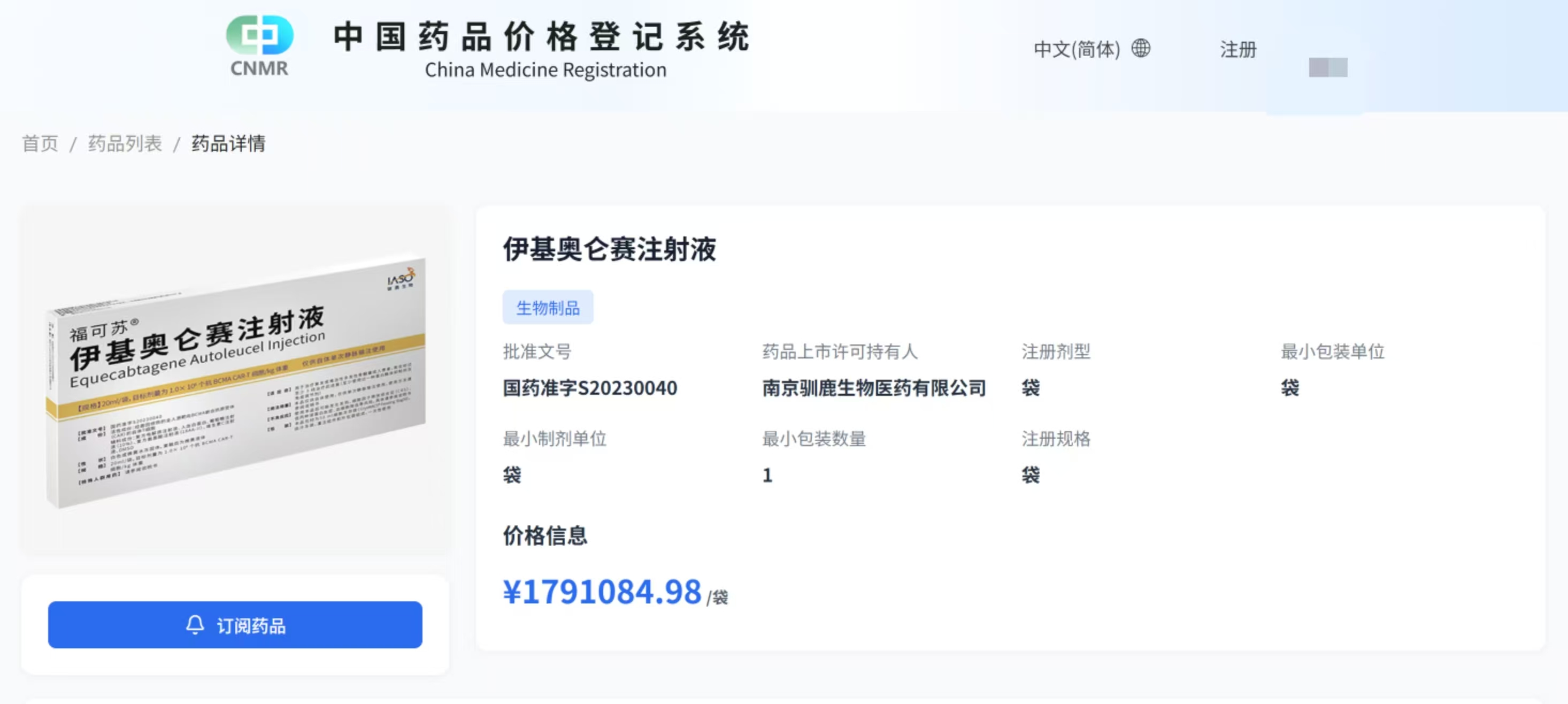Click the 注册 registration link
Image resolution: width=1568 pixels, height=704 pixels.
(x=1238, y=50)
